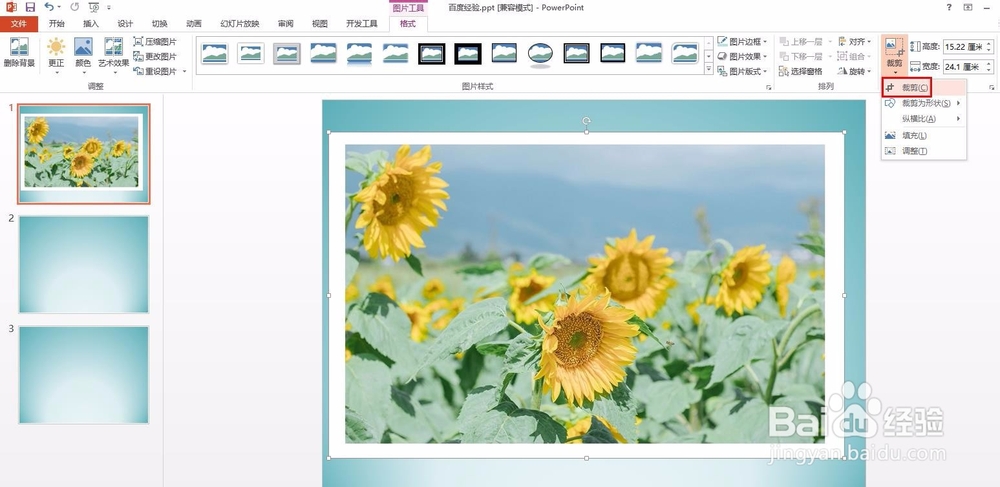1000x487 pixels.
Task: Open 图片样式 group dialog launcher
Action: pyautogui.click(x=768, y=87)
